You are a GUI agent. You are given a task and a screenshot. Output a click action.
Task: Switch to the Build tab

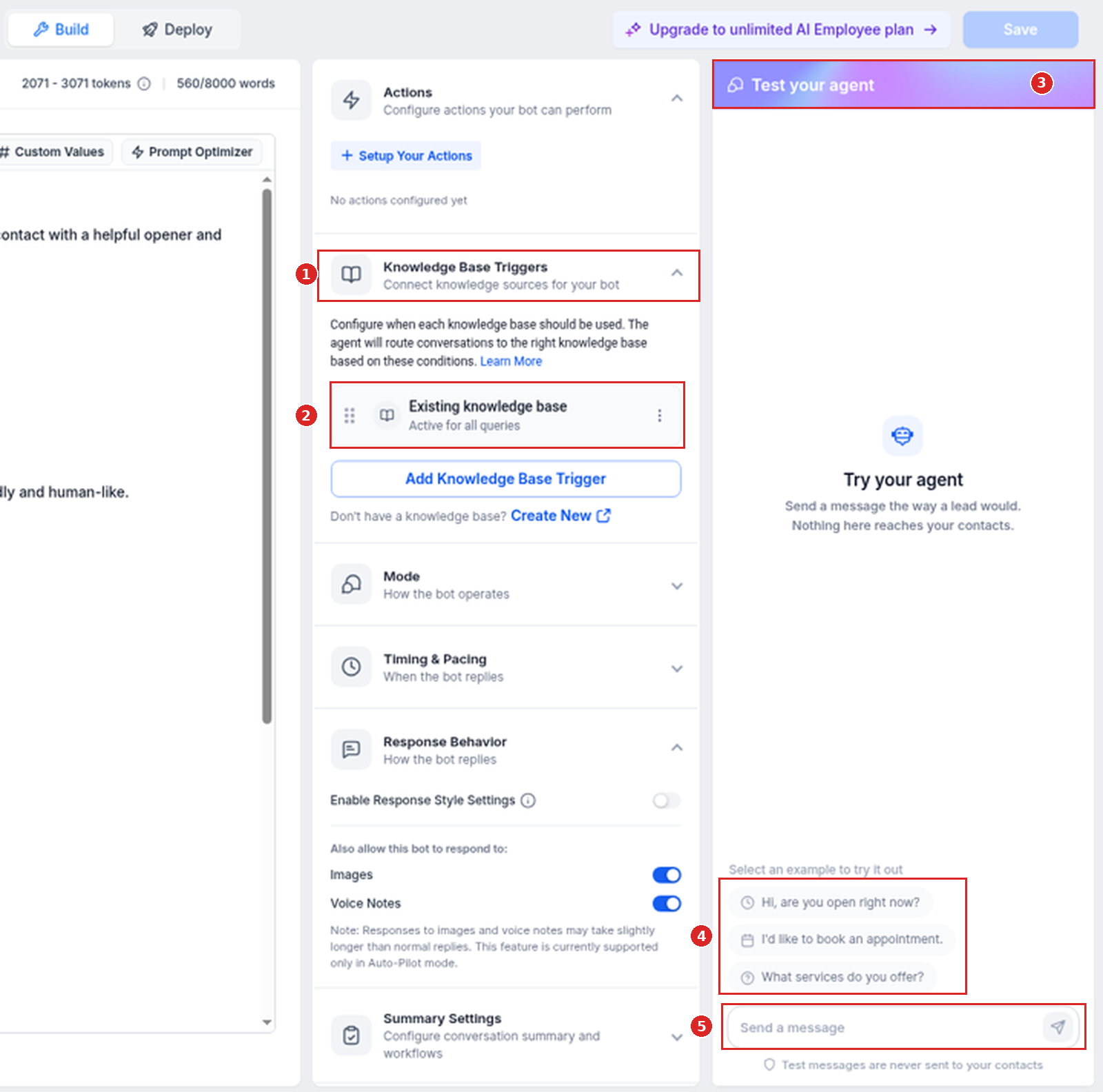click(x=61, y=30)
